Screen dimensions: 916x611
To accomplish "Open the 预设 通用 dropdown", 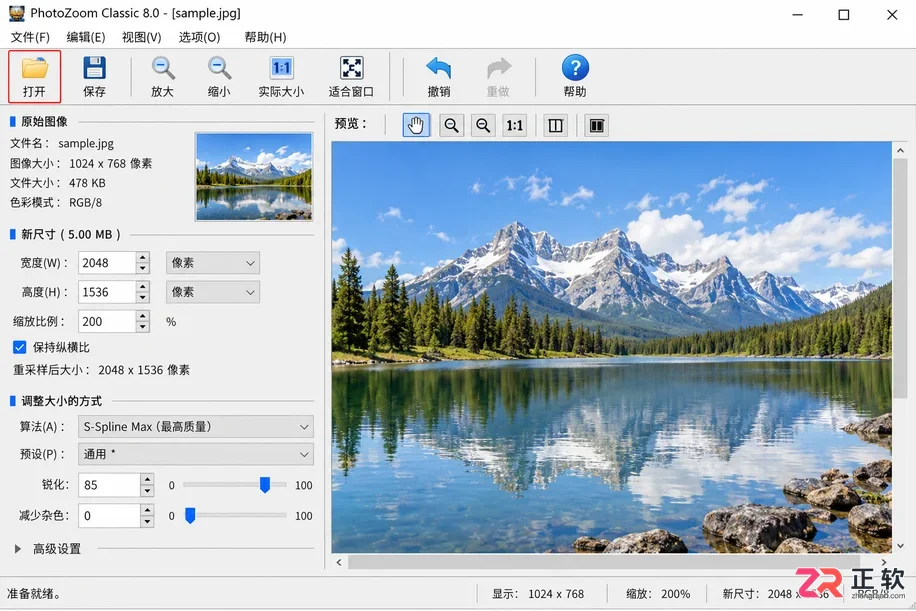I will (x=196, y=454).
